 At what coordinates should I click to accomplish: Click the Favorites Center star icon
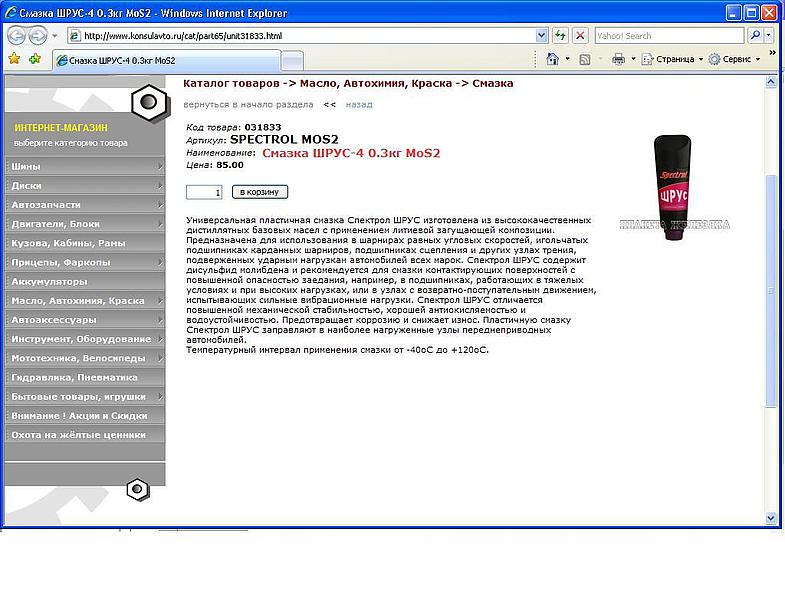pyautogui.click(x=15, y=59)
